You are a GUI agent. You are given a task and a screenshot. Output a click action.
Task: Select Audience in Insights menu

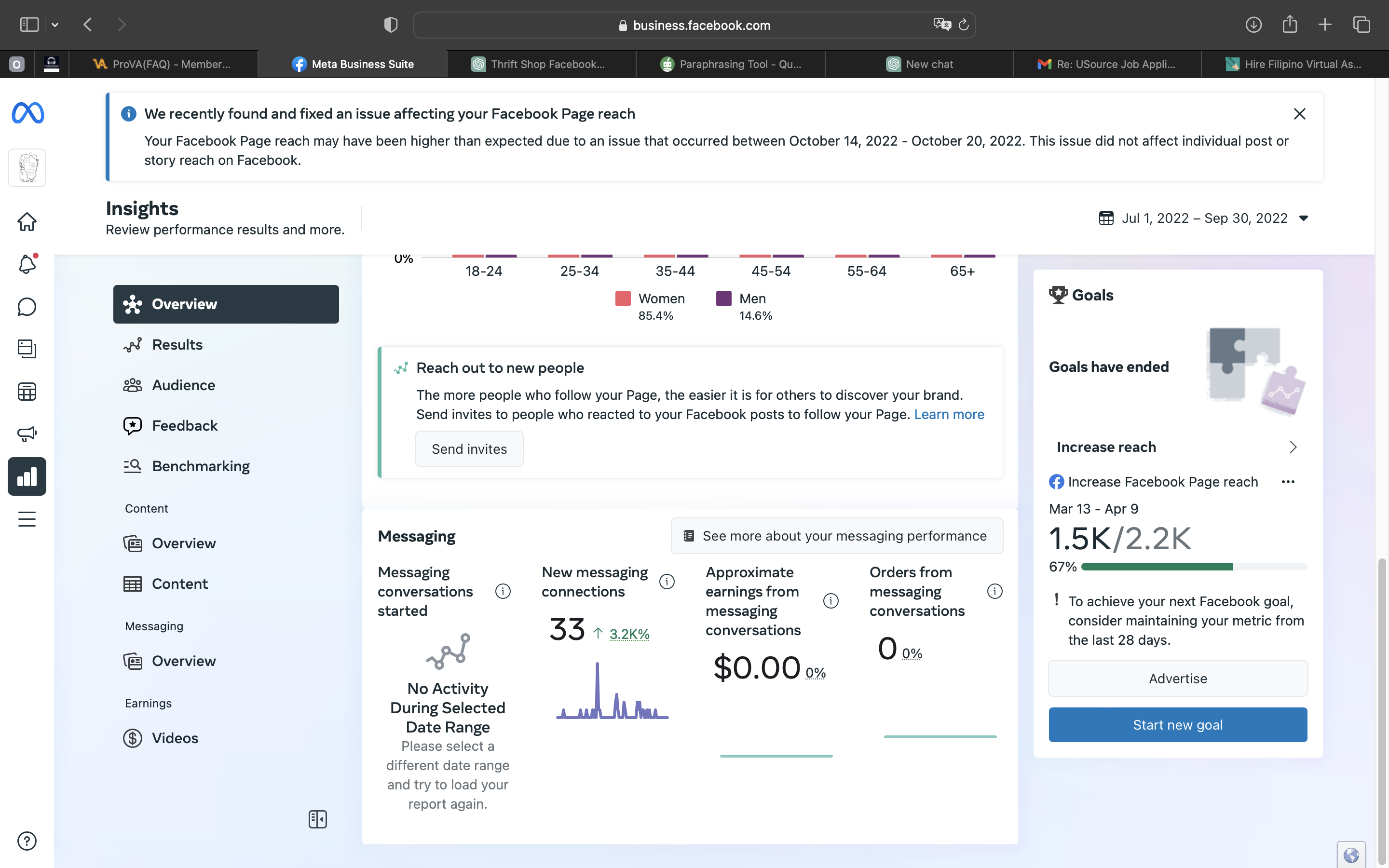pyautogui.click(x=183, y=385)
